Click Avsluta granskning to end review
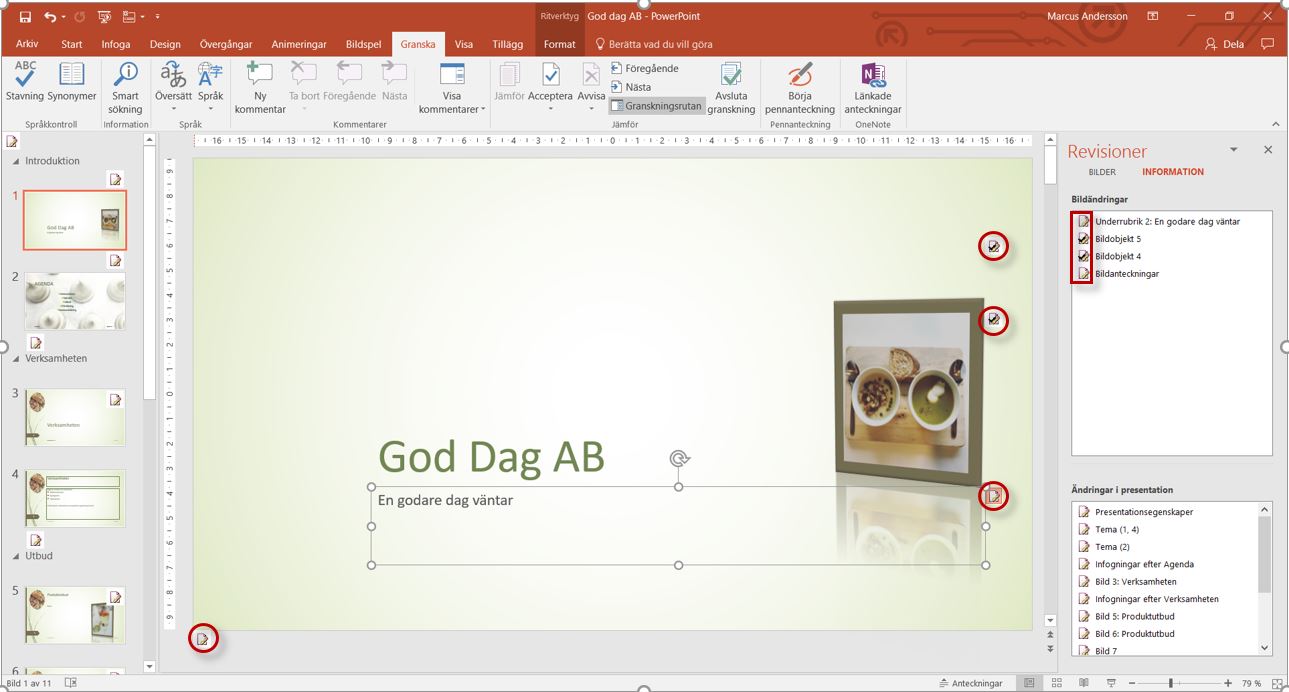Image resolution: width=1289 pixels, height=692 pixels. [731, 88]
